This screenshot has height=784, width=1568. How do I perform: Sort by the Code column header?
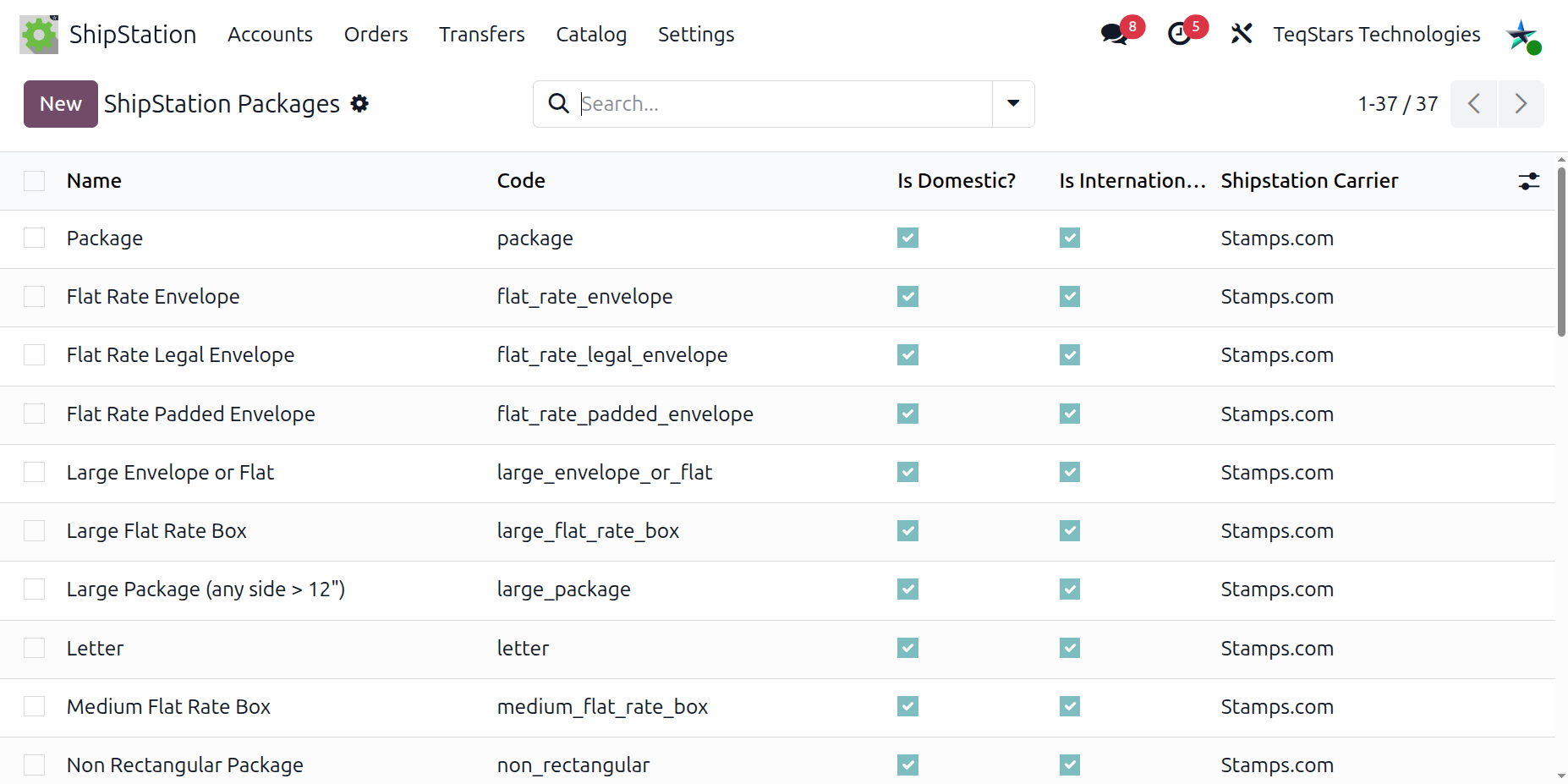[x=521, y=181]
